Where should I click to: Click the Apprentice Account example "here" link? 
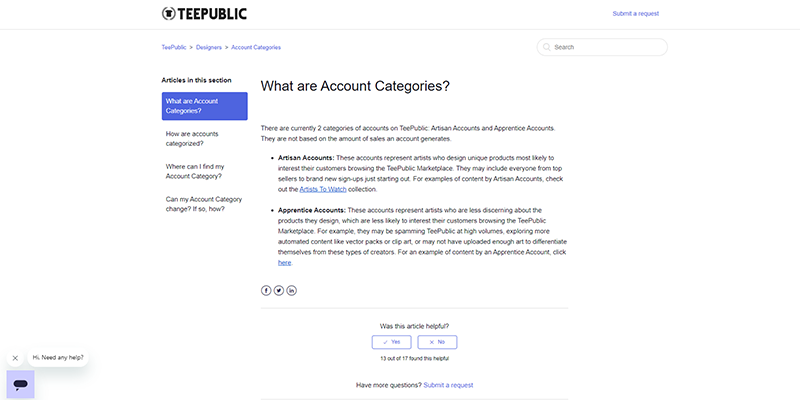click(284, 263)
